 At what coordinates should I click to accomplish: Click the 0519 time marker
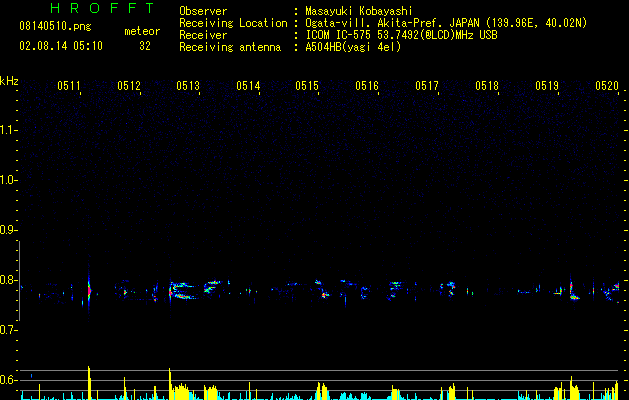[547, 85]
